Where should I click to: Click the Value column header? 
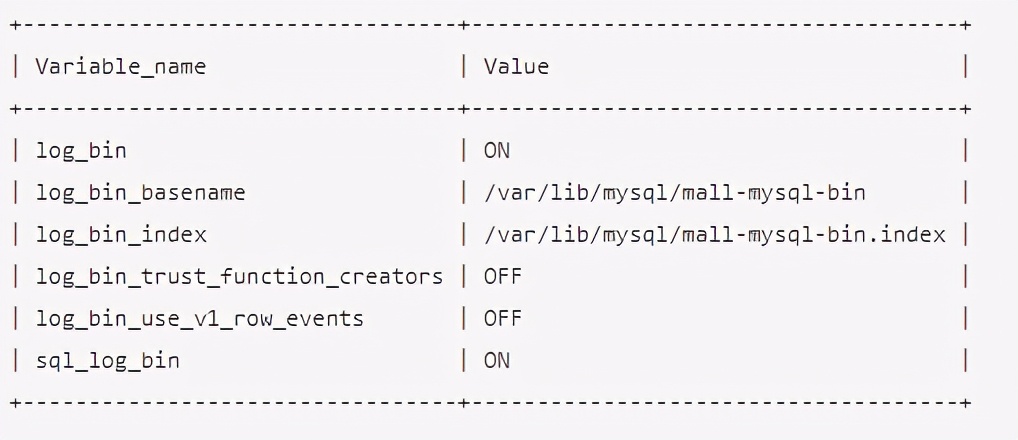[x=516, y=66]
